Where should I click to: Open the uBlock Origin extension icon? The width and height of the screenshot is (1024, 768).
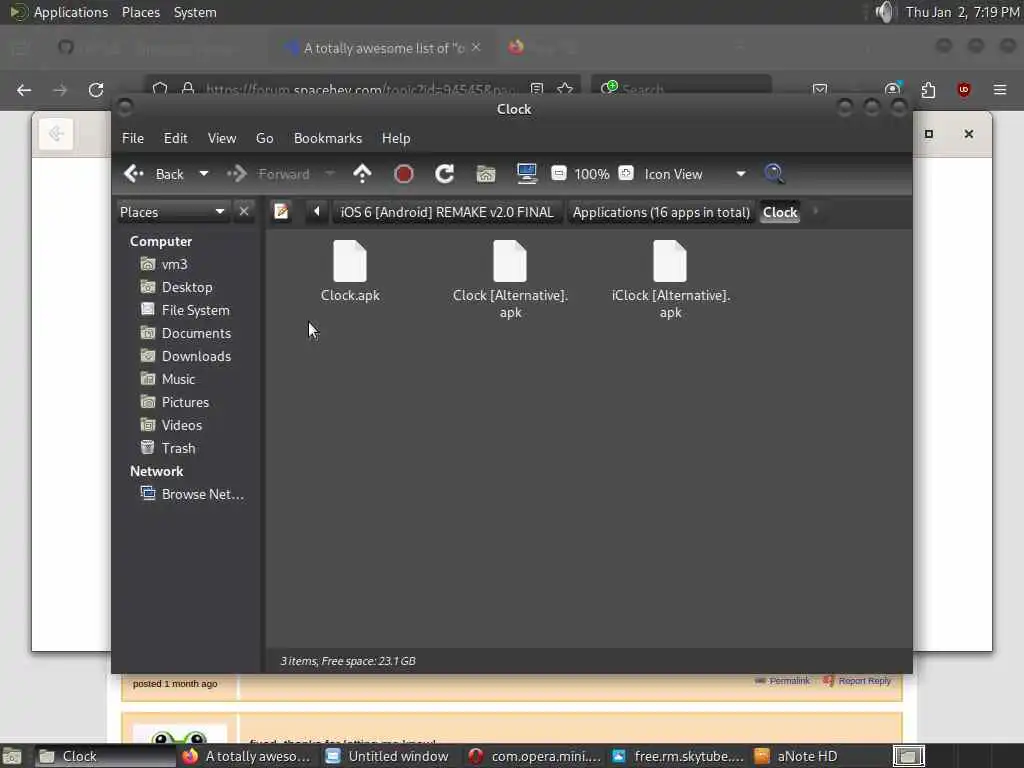[x=964, y=89]
